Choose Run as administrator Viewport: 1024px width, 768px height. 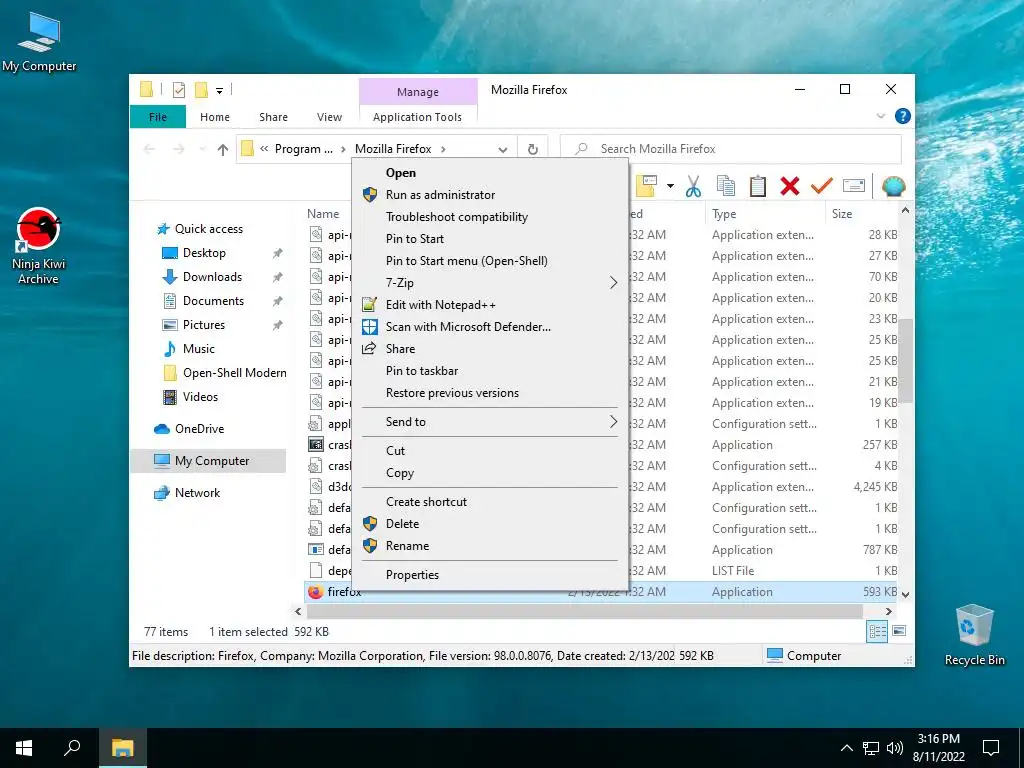(x=490, y=195)
